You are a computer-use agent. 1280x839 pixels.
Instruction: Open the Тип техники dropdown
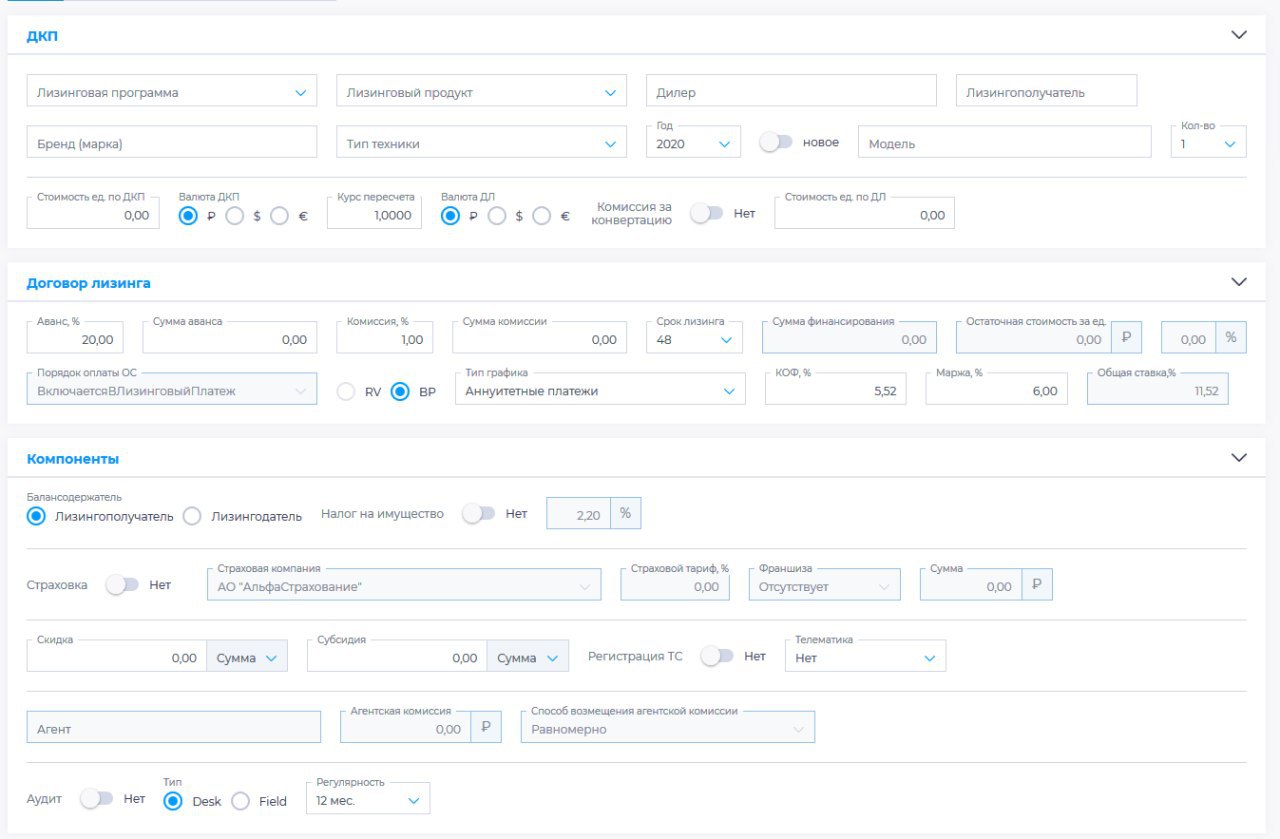point(482,144)
